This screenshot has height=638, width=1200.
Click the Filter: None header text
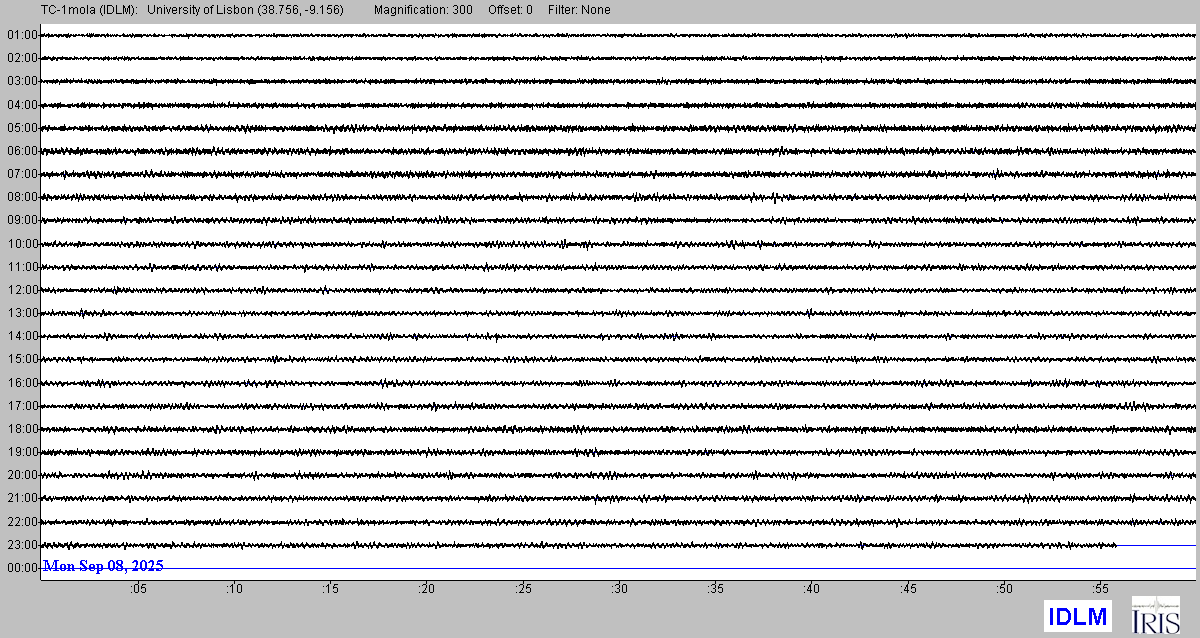[579, 10]
